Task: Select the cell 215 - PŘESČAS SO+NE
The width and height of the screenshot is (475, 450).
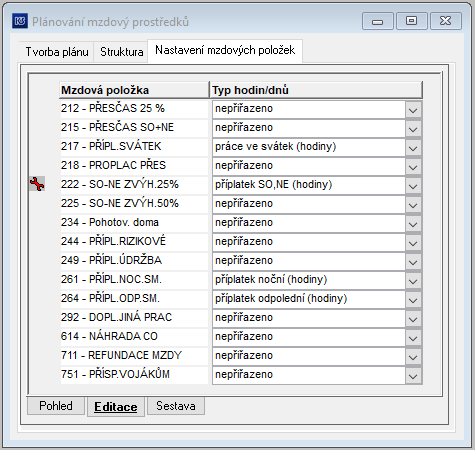Action: (x=134, y=128)
